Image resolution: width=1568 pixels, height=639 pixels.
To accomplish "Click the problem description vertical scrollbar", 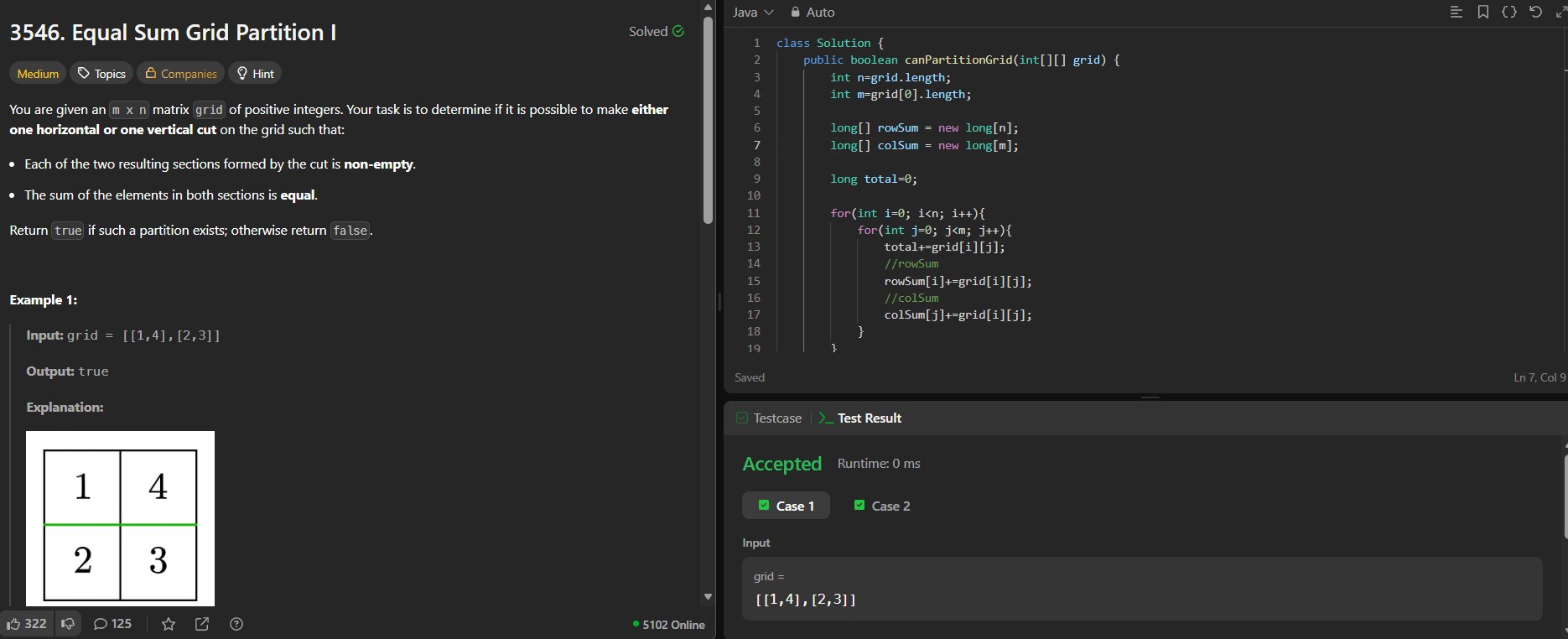I will [708, 117].
